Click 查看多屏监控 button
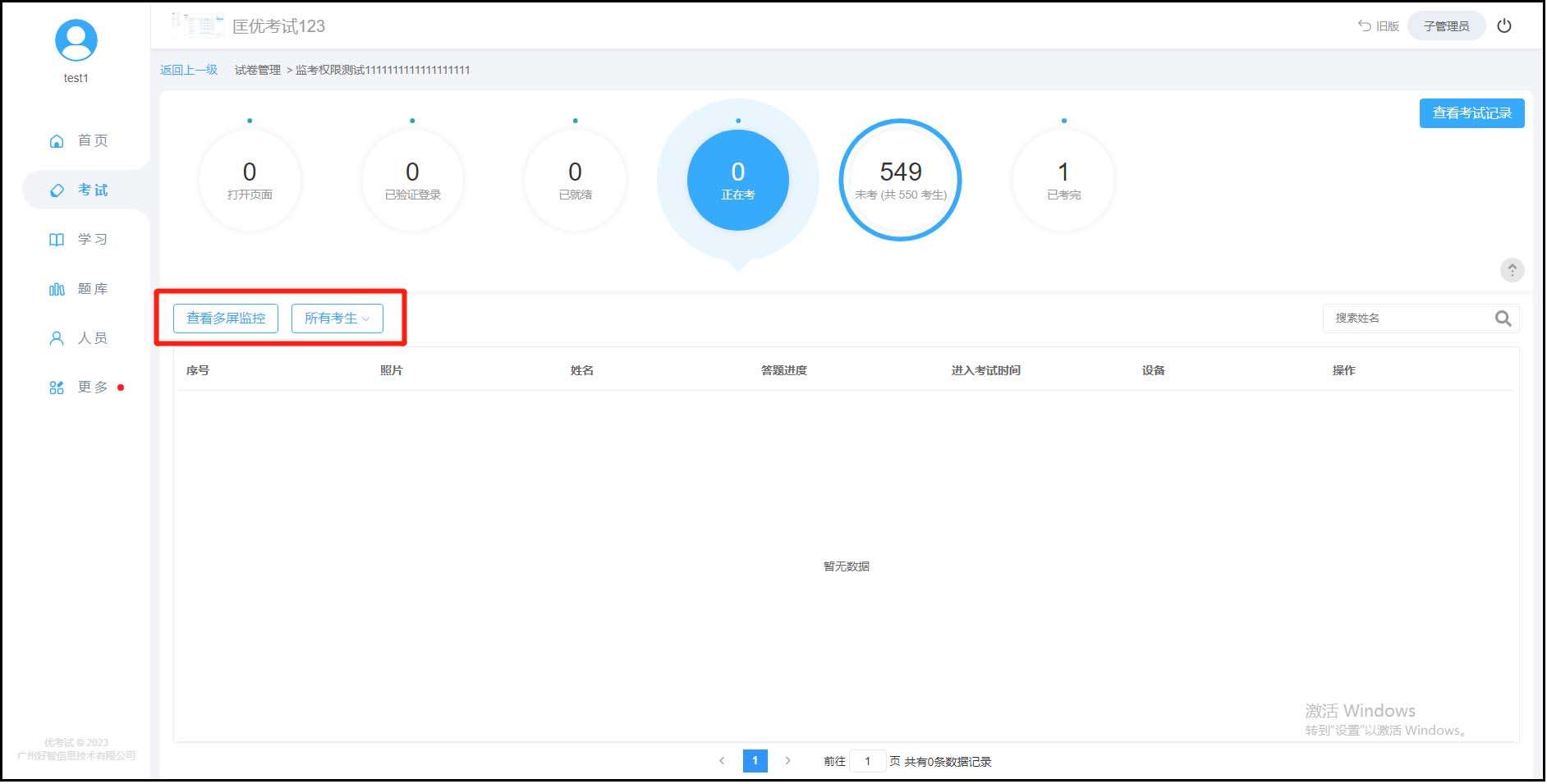 pos(226,319)
